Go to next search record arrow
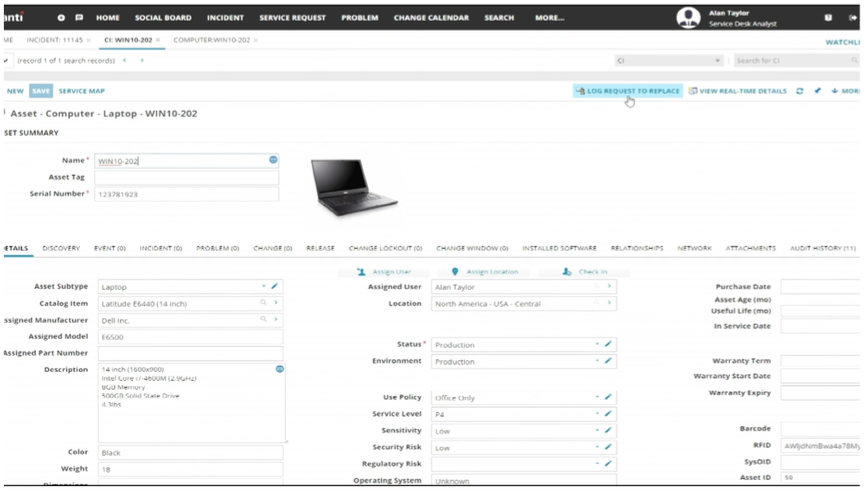The height and width of the screenshot is (491, 866). pos(142,60)
